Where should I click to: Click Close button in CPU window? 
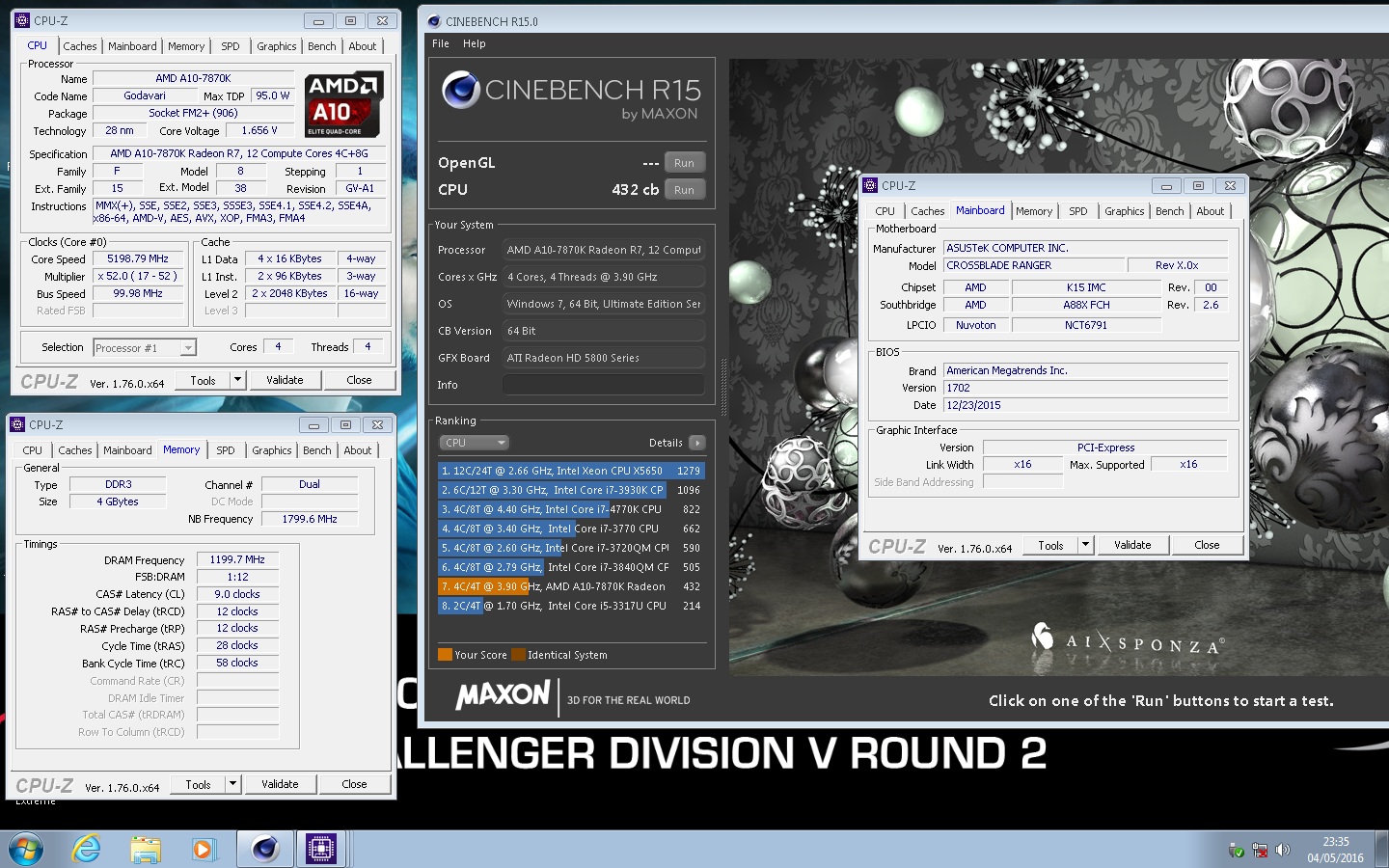pos(359,380)
